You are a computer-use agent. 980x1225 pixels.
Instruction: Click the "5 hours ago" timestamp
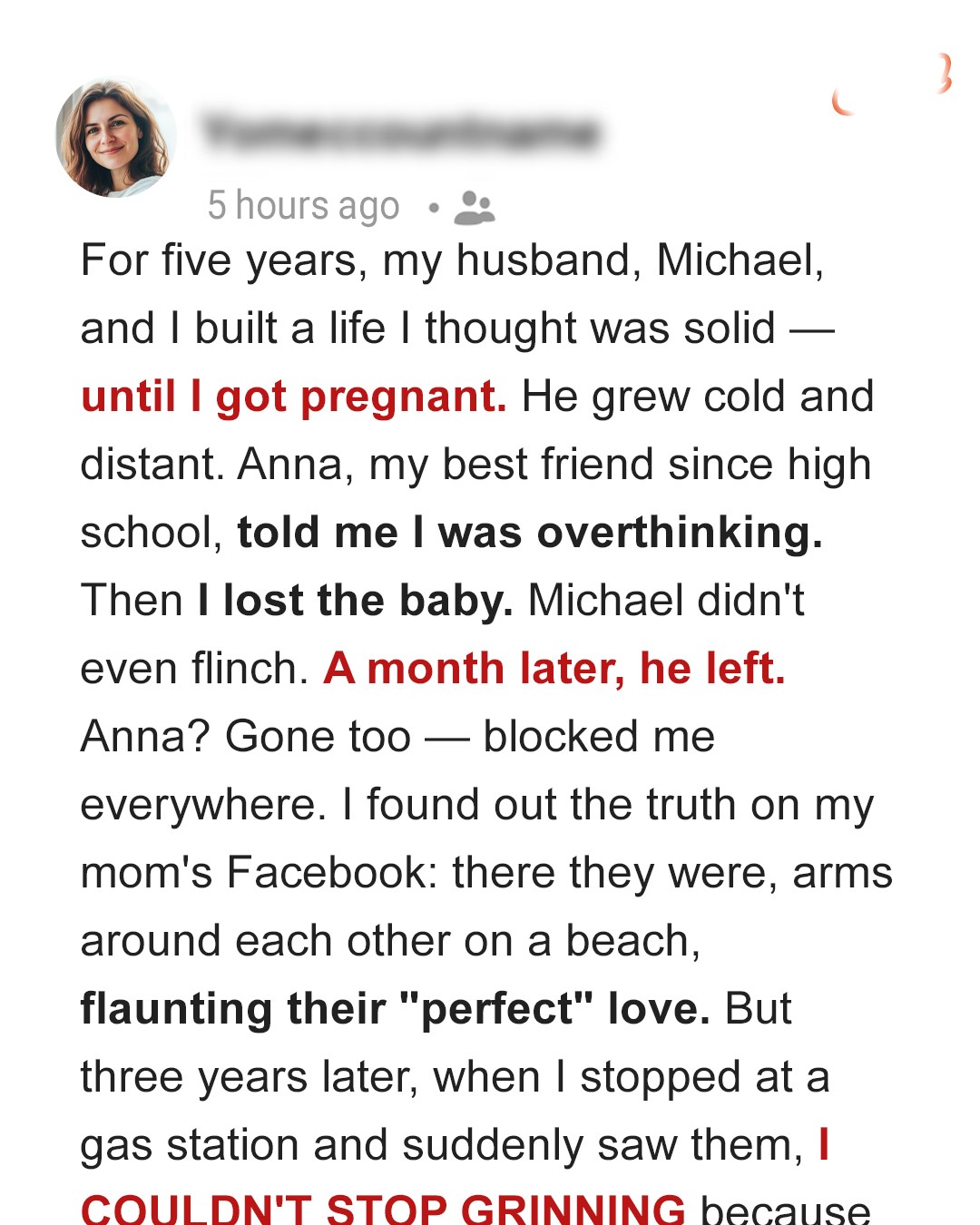[x=303, y=206]
